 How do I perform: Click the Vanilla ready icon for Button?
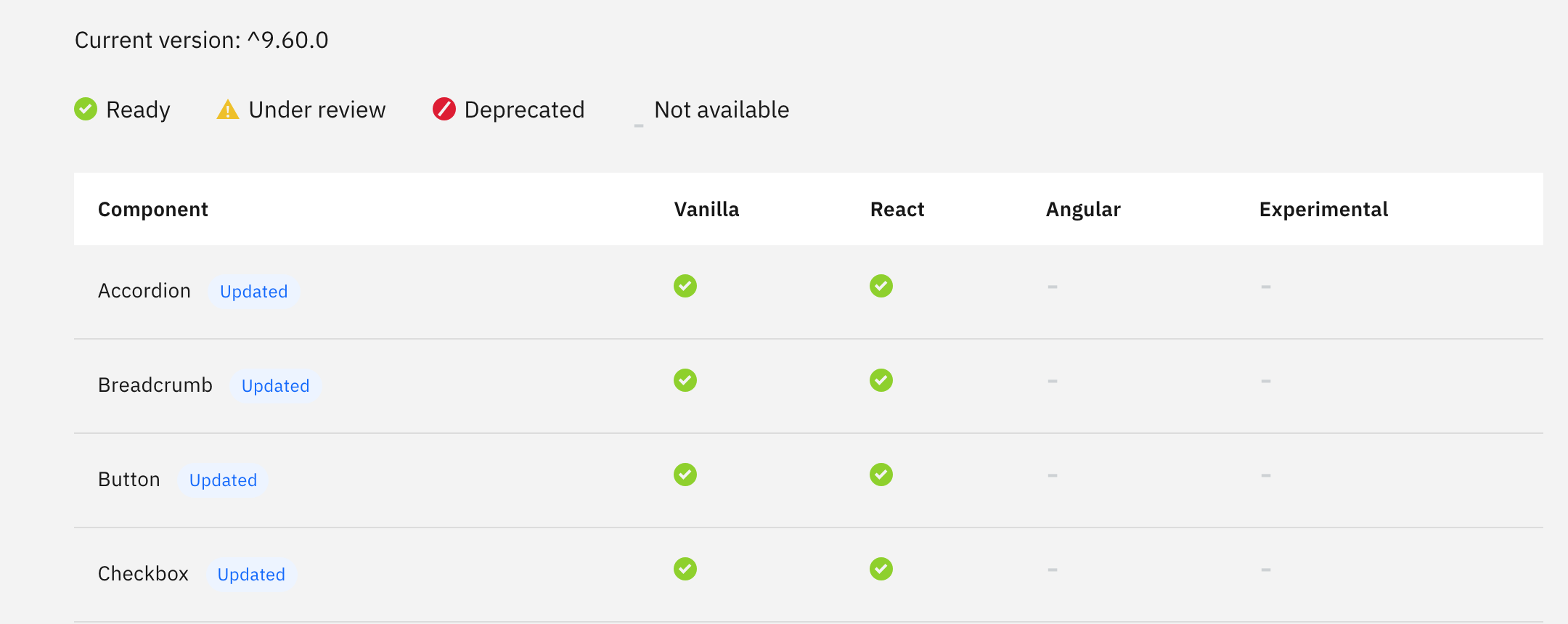(x=685, y=475)
